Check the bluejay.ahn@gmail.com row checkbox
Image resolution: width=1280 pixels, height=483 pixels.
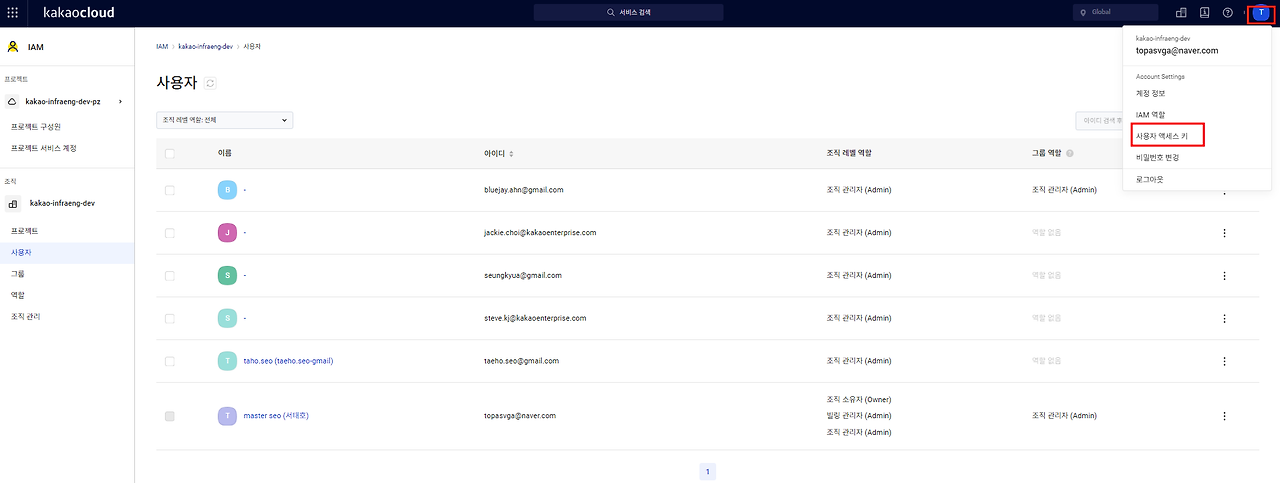(x=169, y=190)
